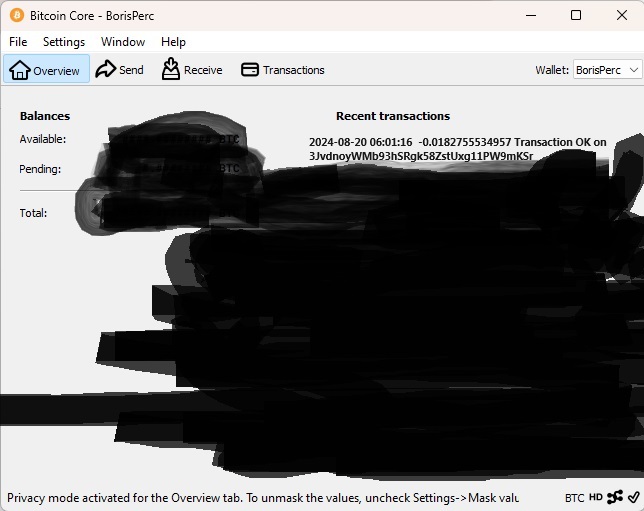
Task: Click the Total label
Action: coord(33,213)
